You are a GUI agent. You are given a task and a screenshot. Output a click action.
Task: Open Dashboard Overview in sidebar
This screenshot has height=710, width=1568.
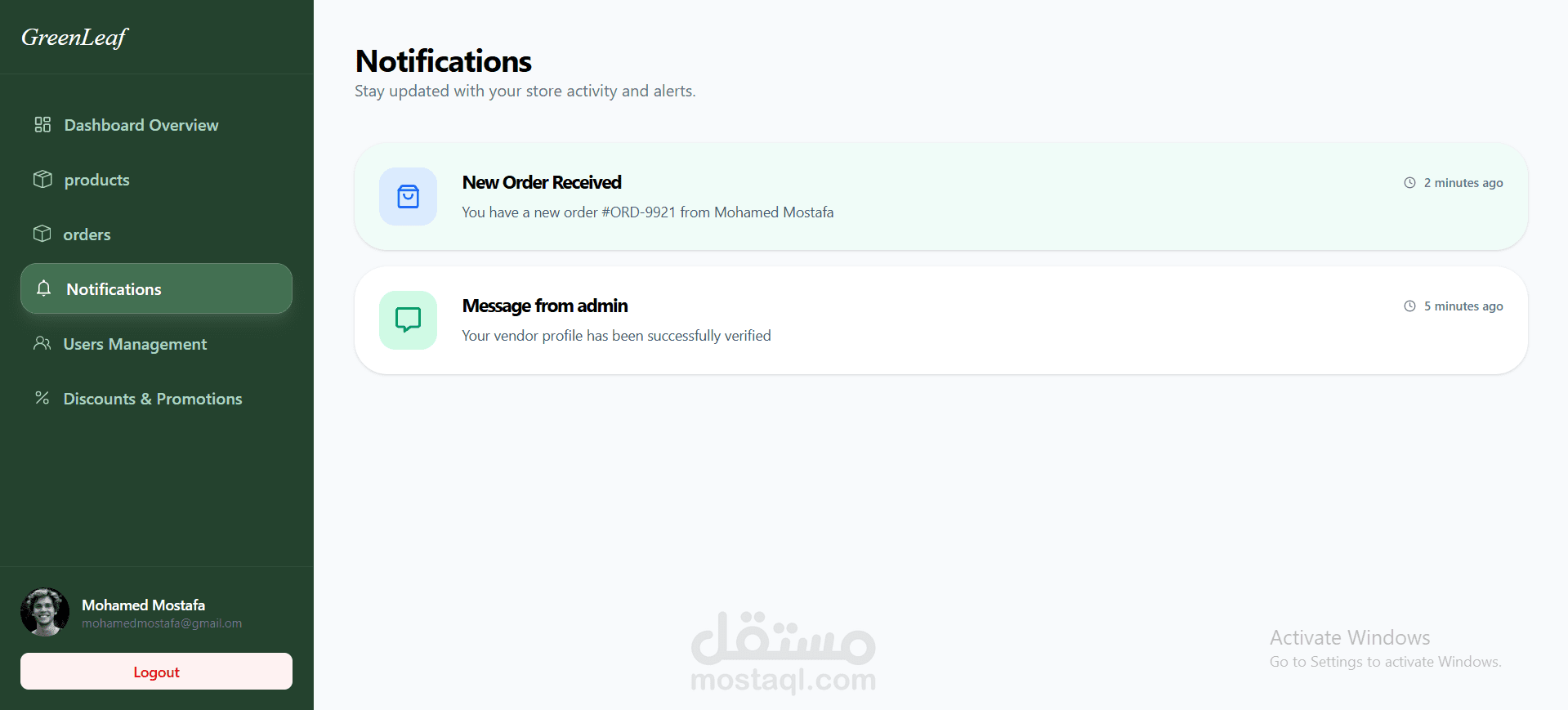pos(156,125)
